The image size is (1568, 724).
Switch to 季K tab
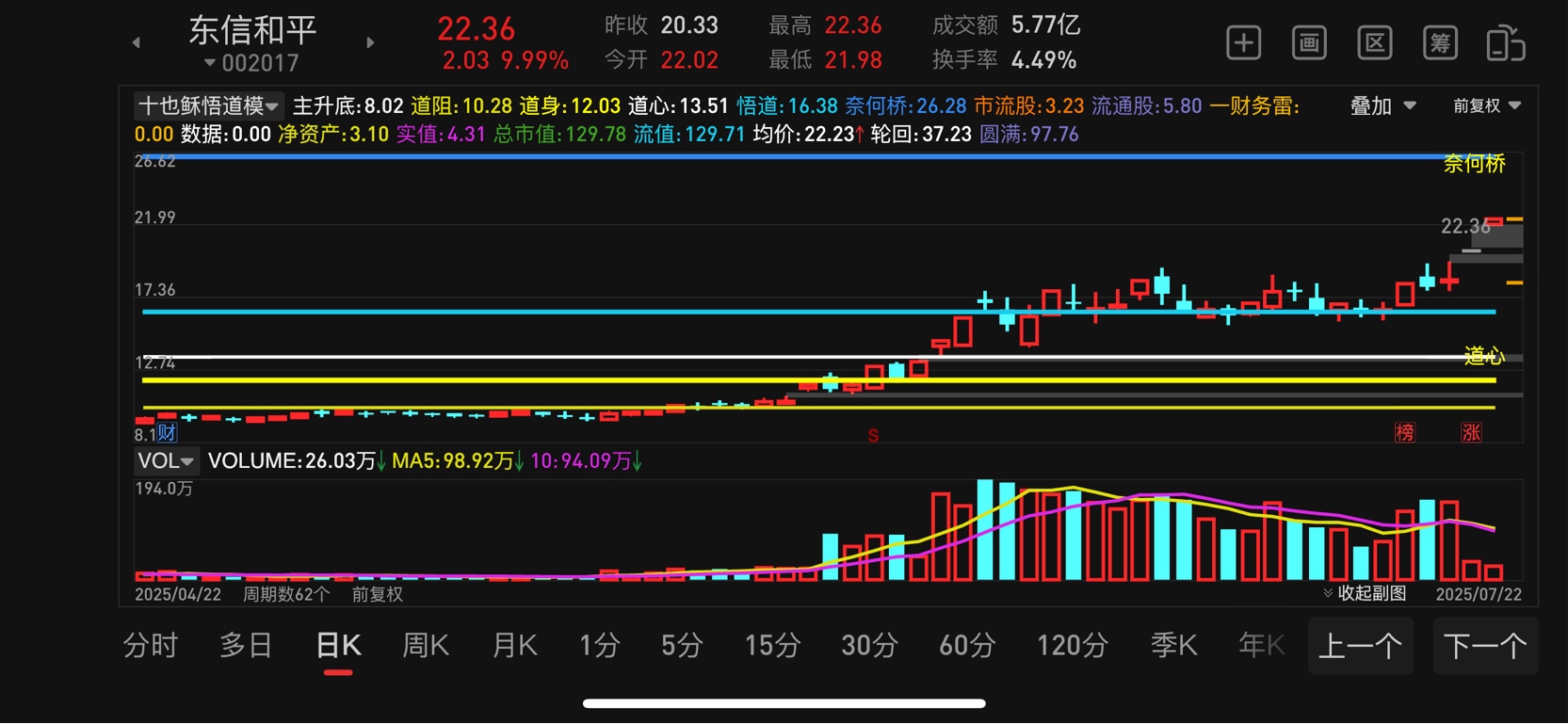pyautogui.click(x=1173, y=646)
